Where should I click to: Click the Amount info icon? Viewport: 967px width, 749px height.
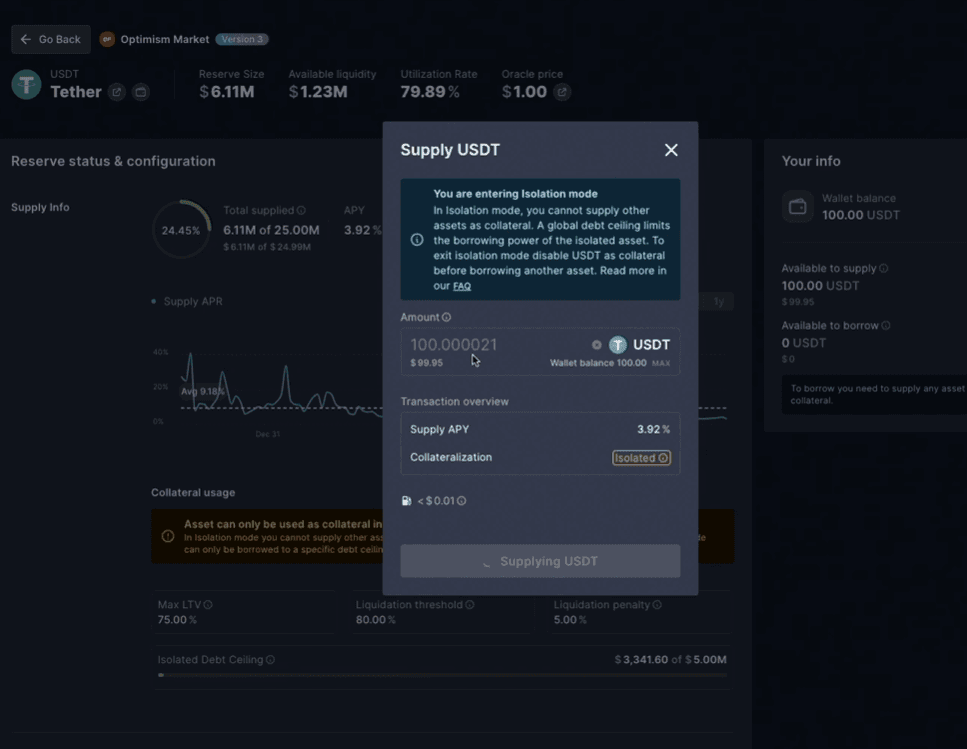(446, 317)
